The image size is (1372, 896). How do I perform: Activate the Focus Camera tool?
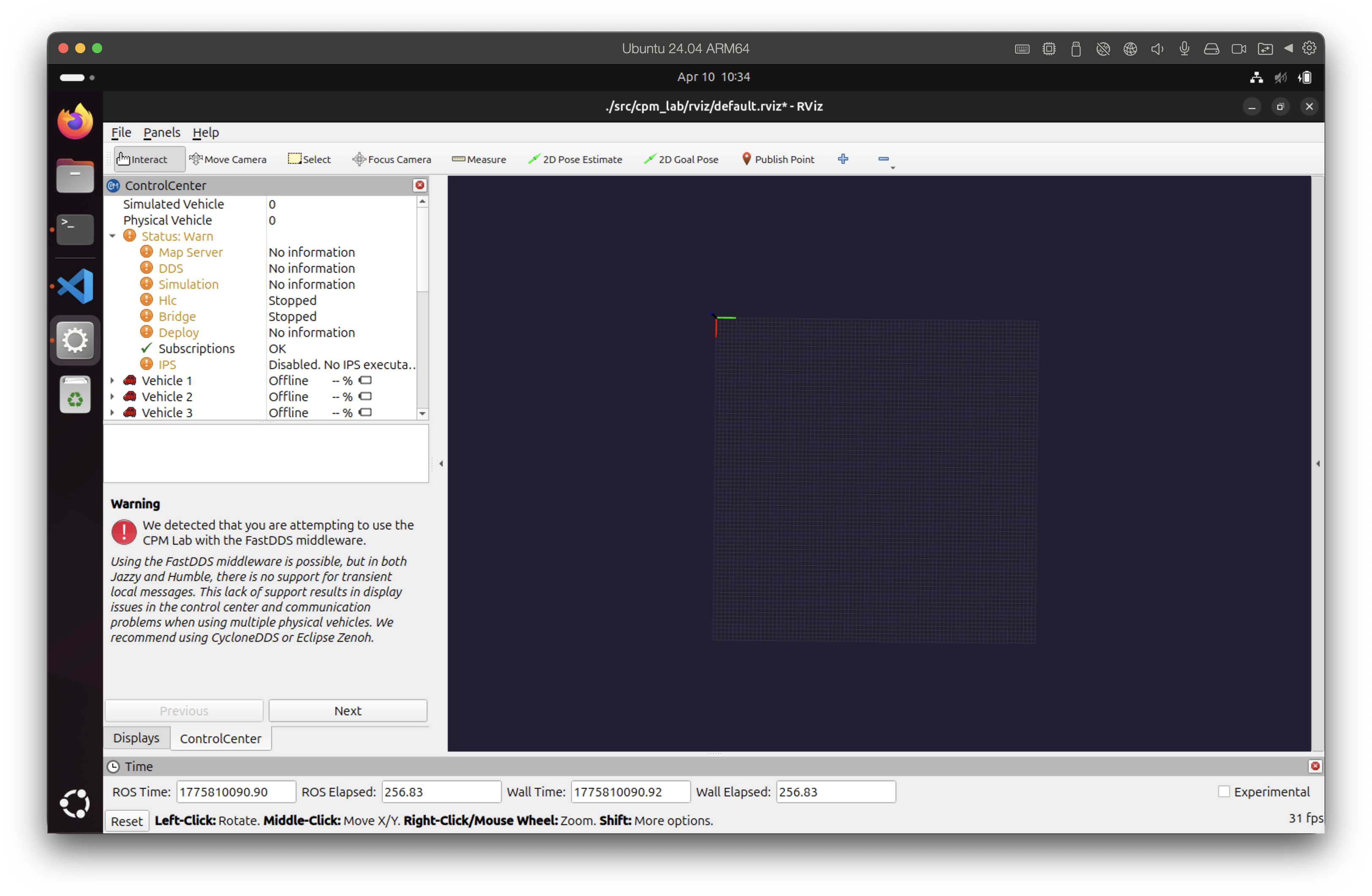coord(392,159)
